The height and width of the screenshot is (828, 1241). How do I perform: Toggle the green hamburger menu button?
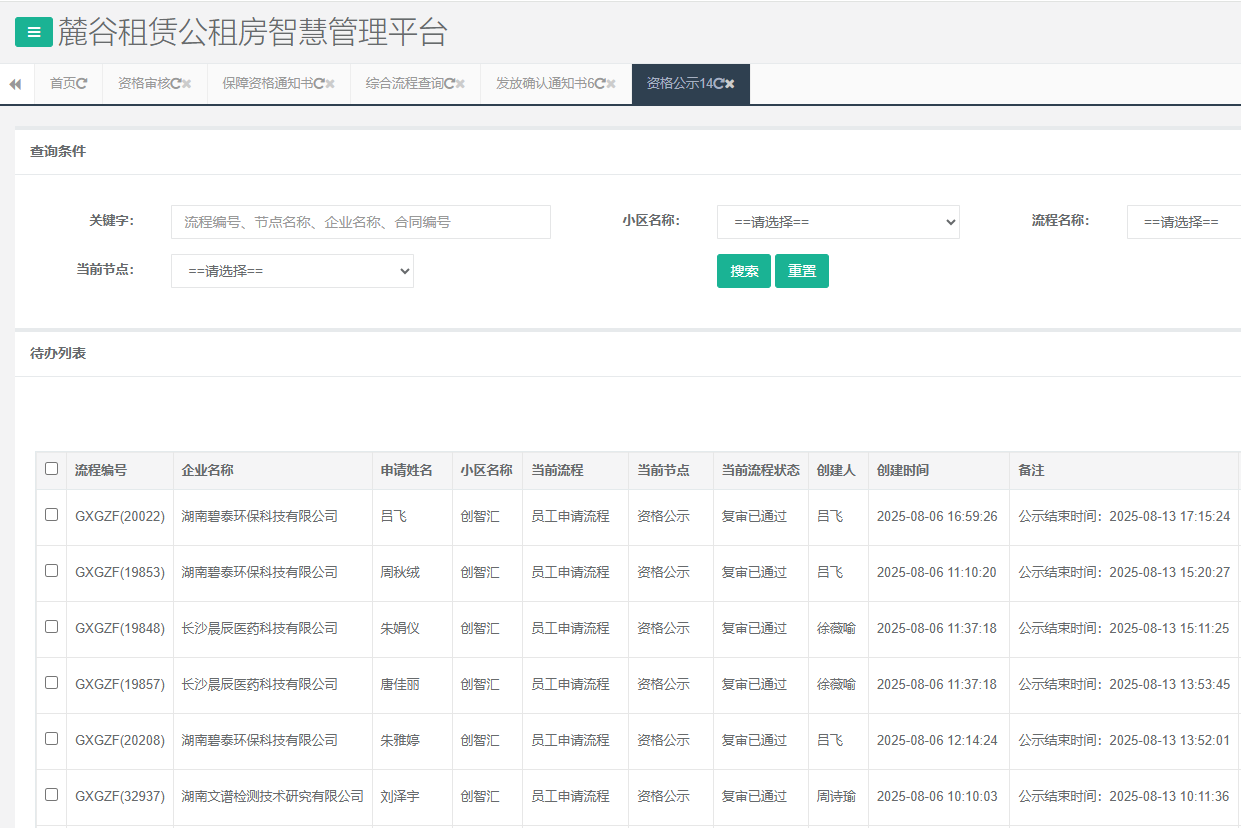pyautogui.click(x=34, y=32)
